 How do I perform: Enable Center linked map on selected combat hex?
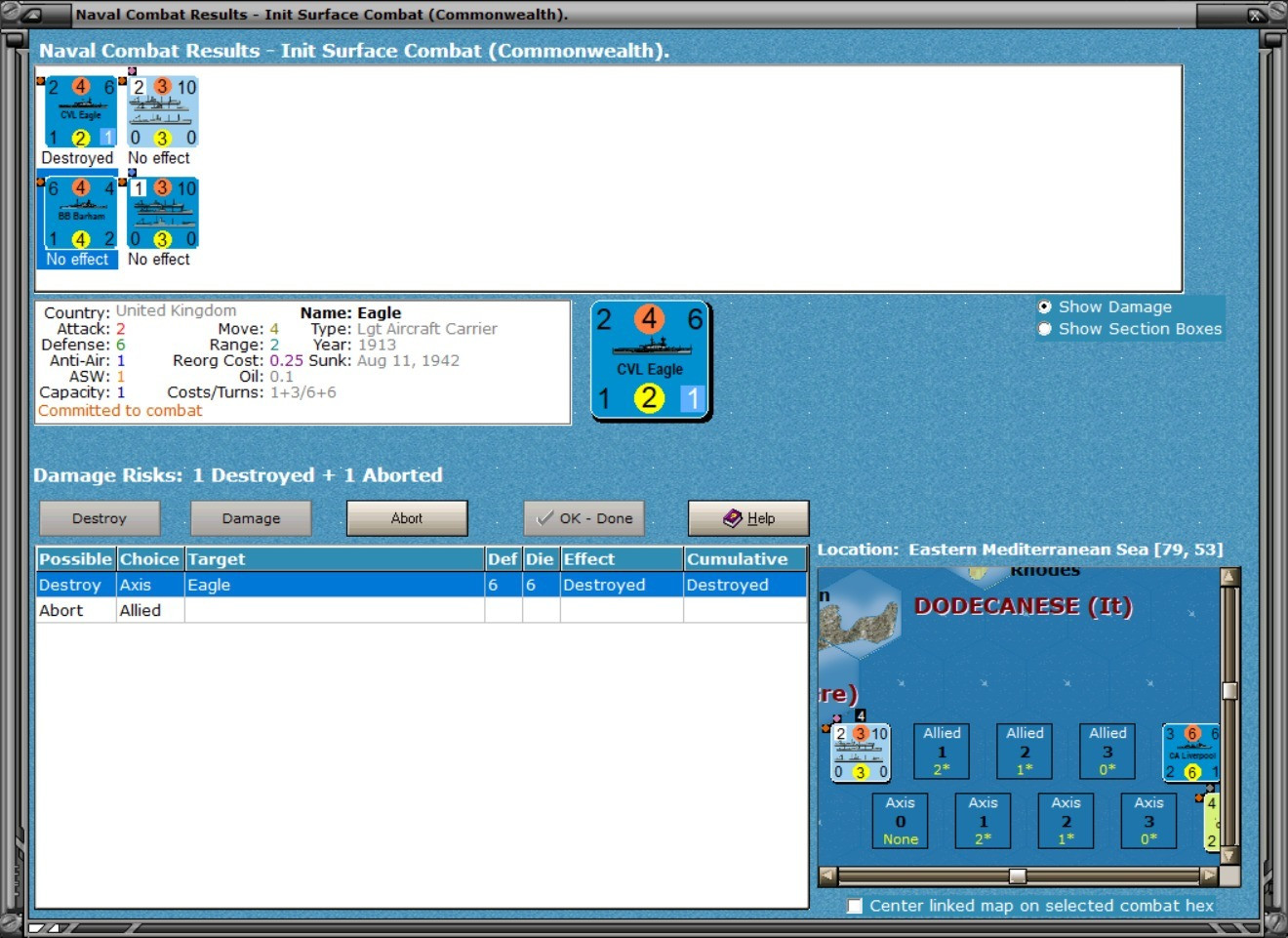855,906
